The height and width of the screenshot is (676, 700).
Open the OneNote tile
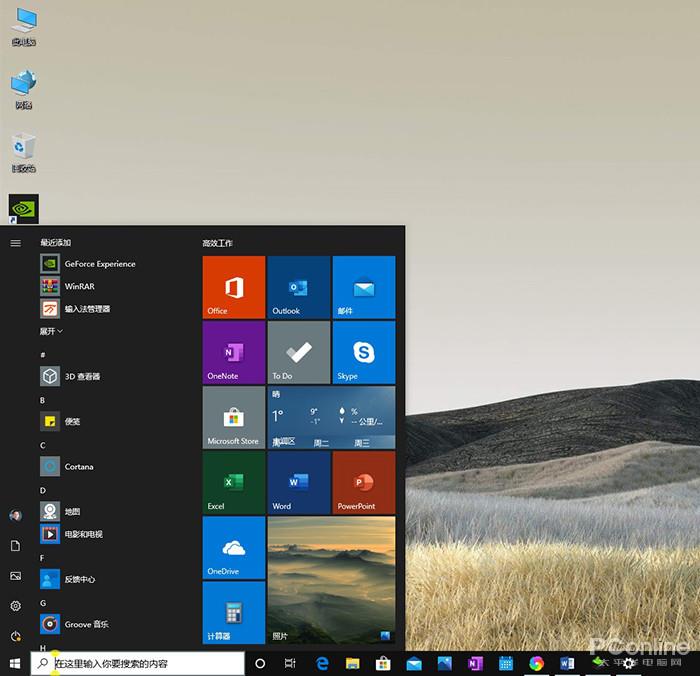pos(234,352)
